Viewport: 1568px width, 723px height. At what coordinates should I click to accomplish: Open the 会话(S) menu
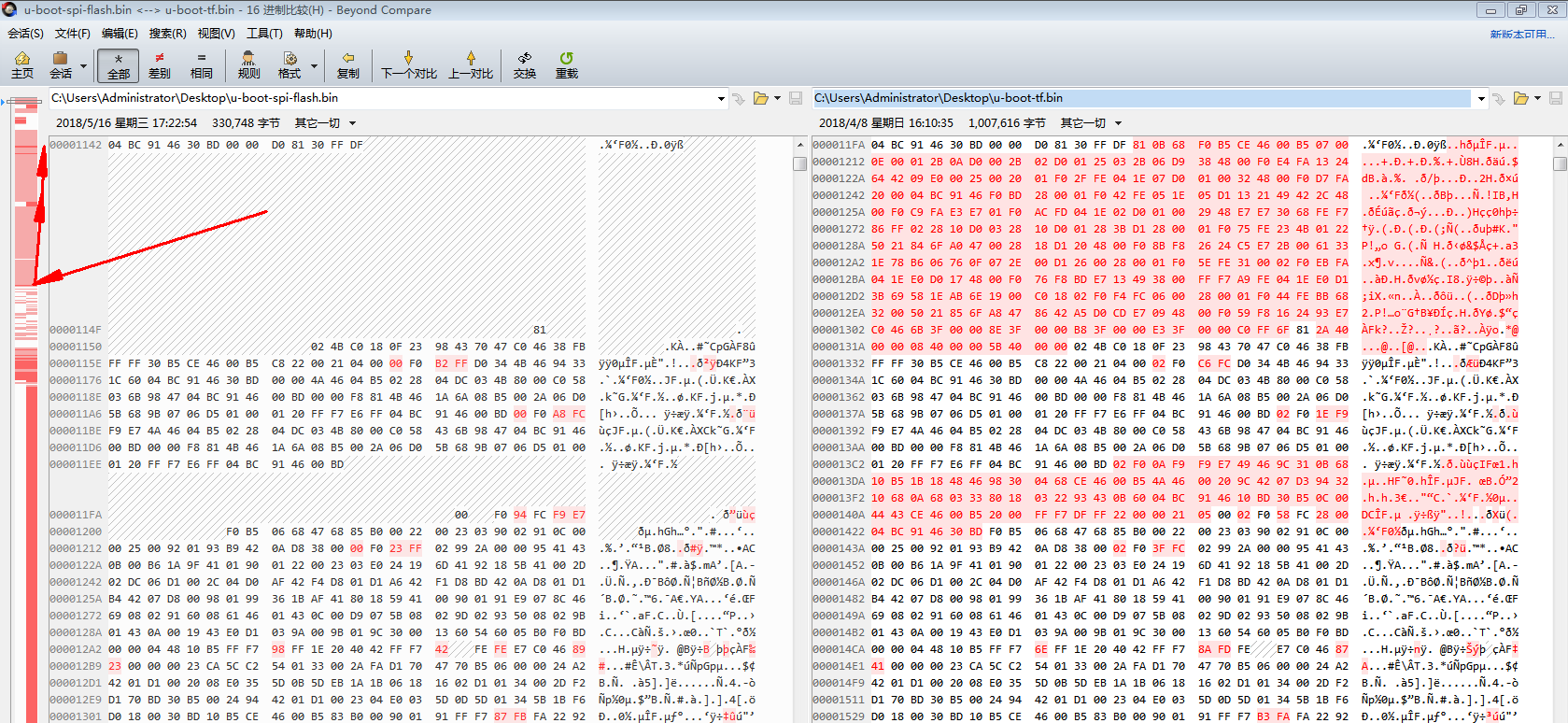pos(25,34)
